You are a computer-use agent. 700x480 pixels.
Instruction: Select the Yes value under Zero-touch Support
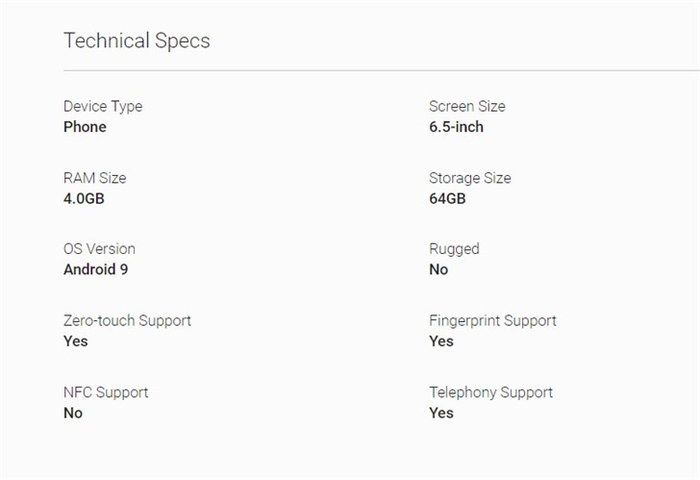[76, 342]
